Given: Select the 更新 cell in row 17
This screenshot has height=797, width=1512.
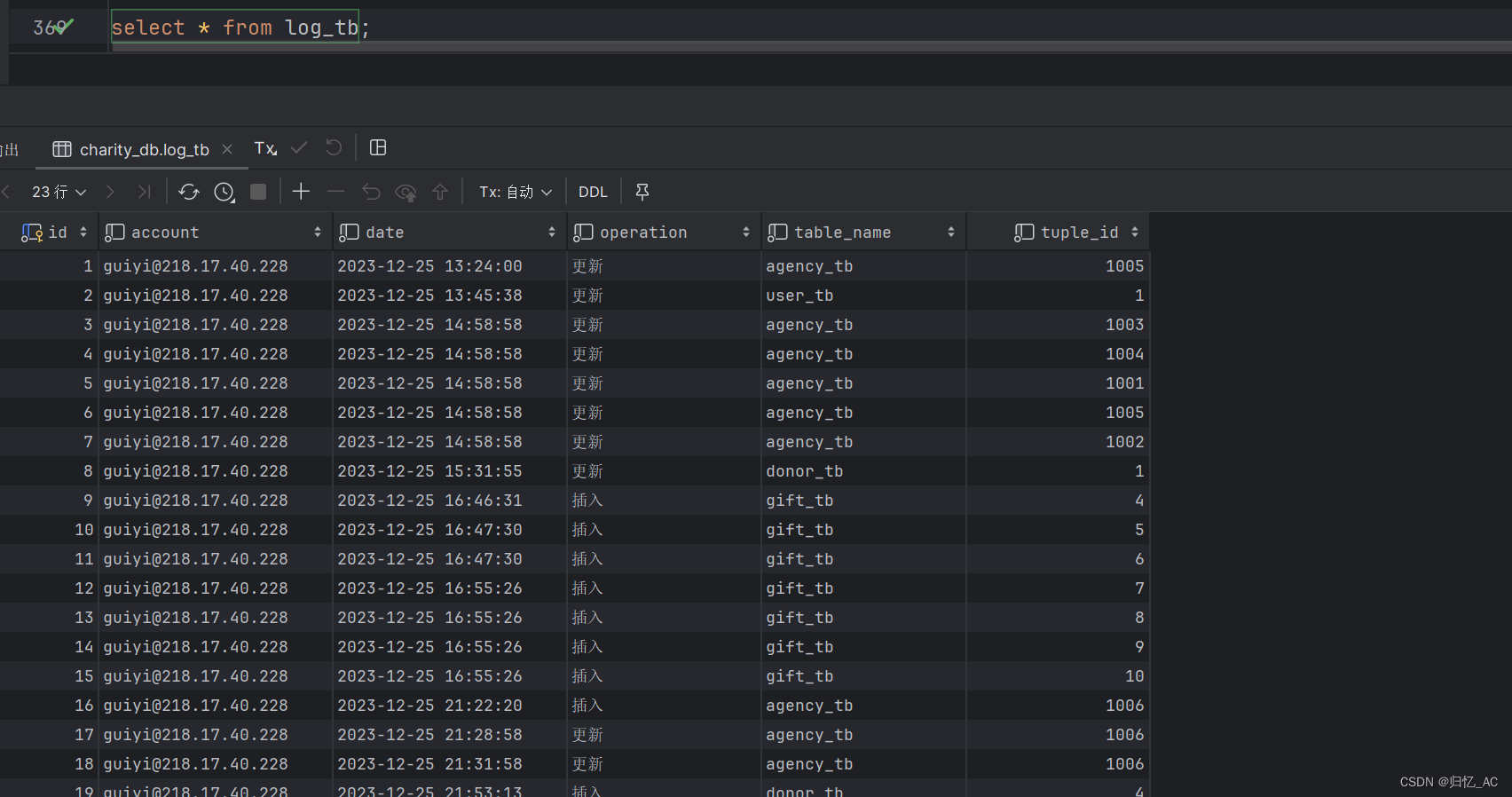Looking at the screenshot, I should [664, 735].
